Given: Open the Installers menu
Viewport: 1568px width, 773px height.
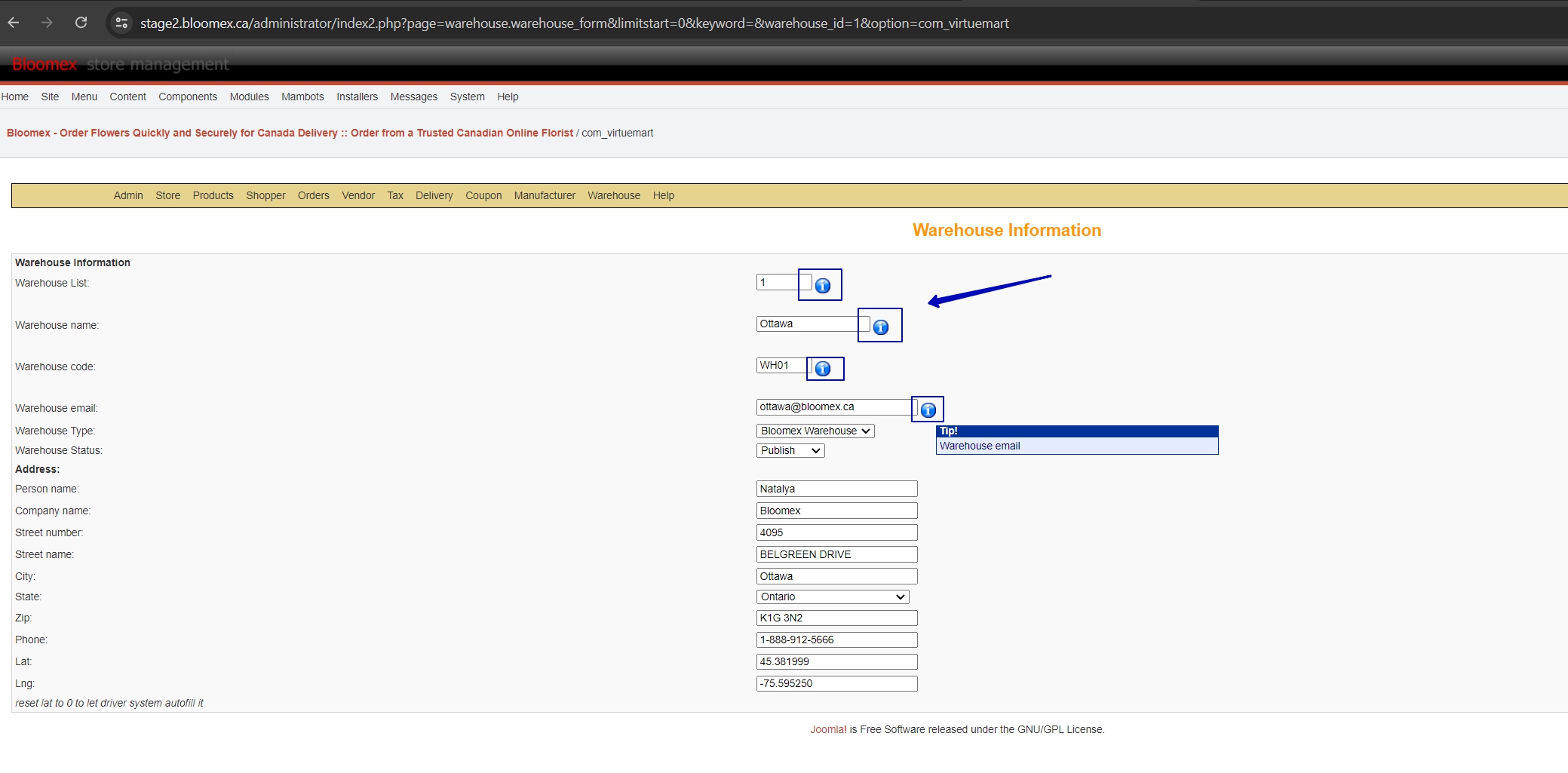Looking at the screenshot, I should (x=357, y=97).
